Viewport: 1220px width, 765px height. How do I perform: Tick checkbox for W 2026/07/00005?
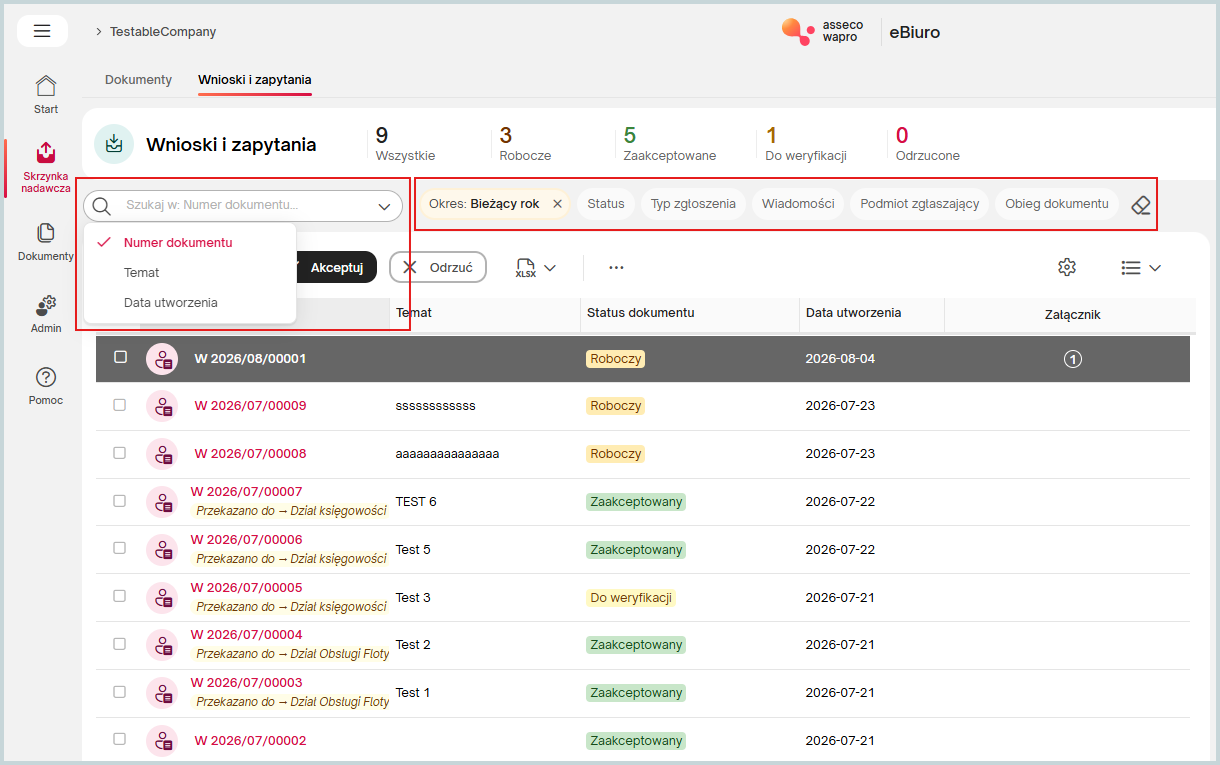click(120, 596)
